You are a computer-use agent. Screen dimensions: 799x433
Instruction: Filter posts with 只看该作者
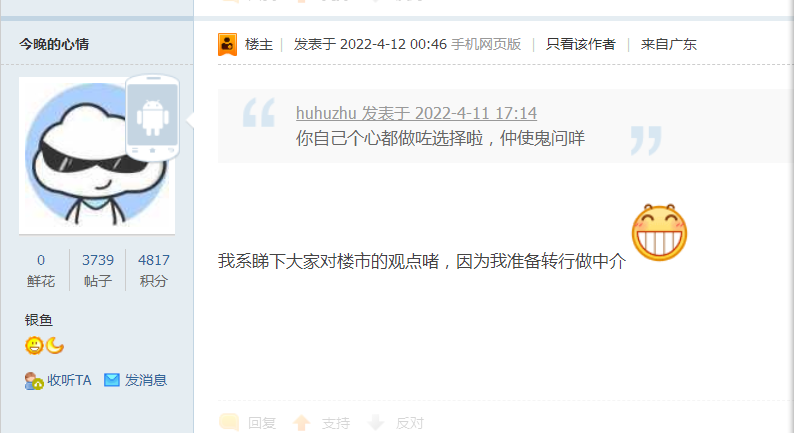tap(580, 44)
